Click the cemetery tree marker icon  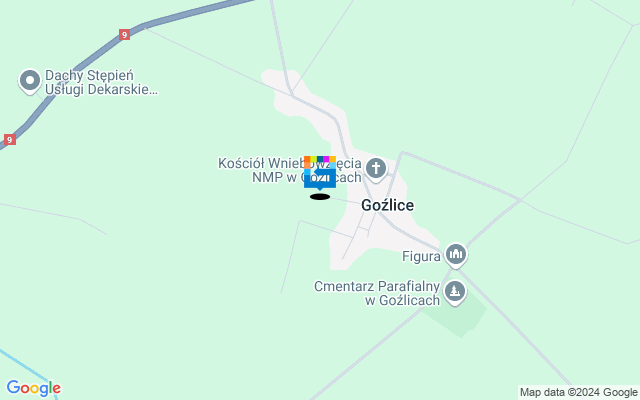tap(455, 293)
